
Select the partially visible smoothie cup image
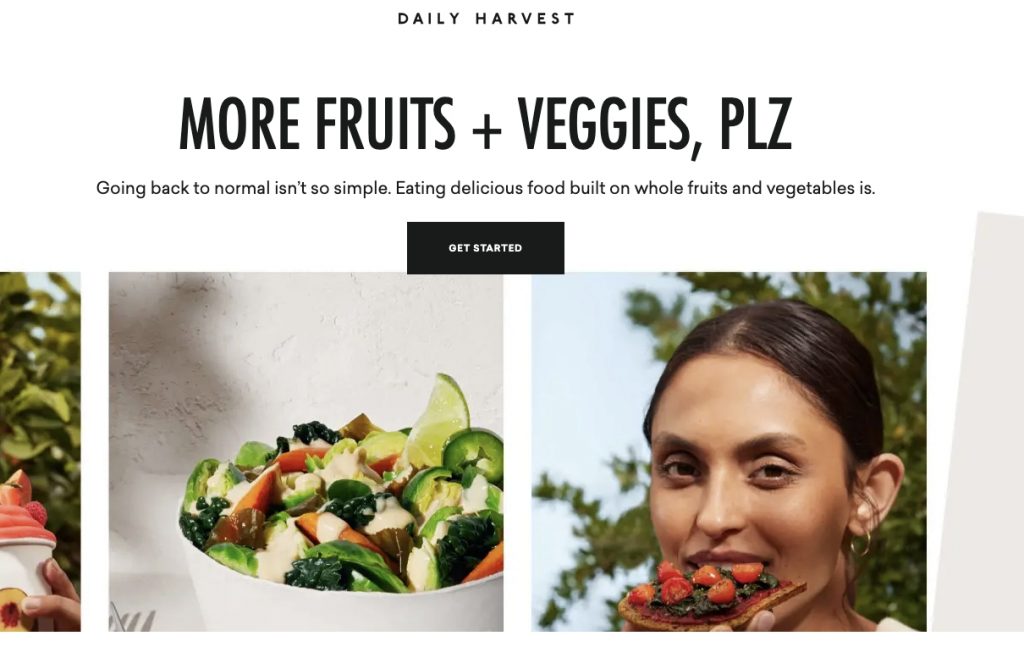click(x=40, y=452)
